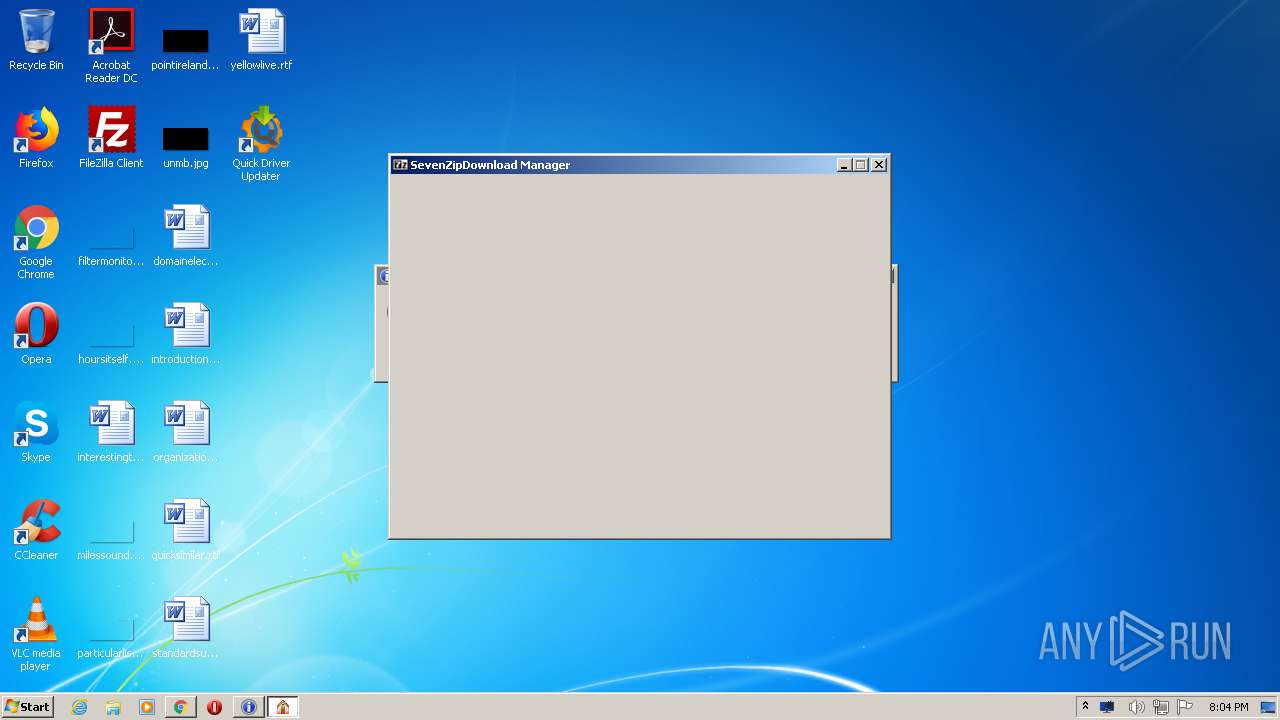This screenshot has width=1280, height=720.
Task: Launch Acrobat Reader DC shortcut
Action: click(x=111, y=46)
